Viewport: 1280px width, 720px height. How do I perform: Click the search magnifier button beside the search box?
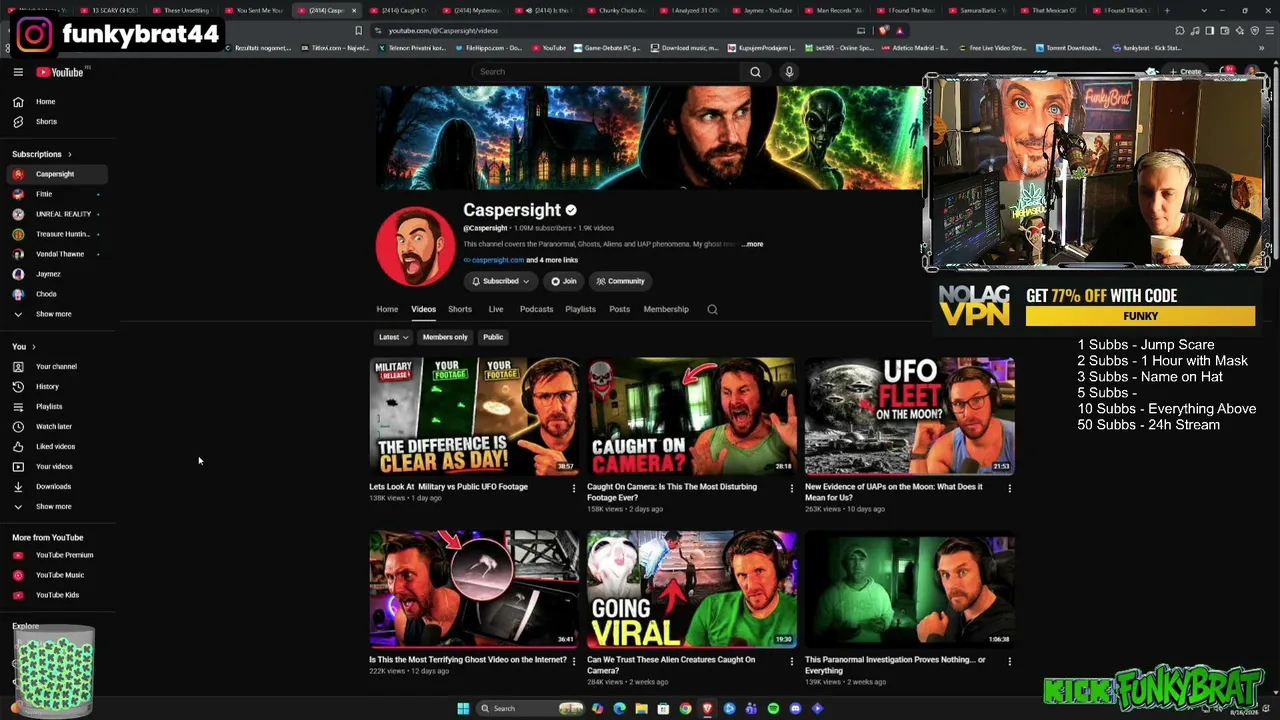pyautogui.click(x=755, y=72)
